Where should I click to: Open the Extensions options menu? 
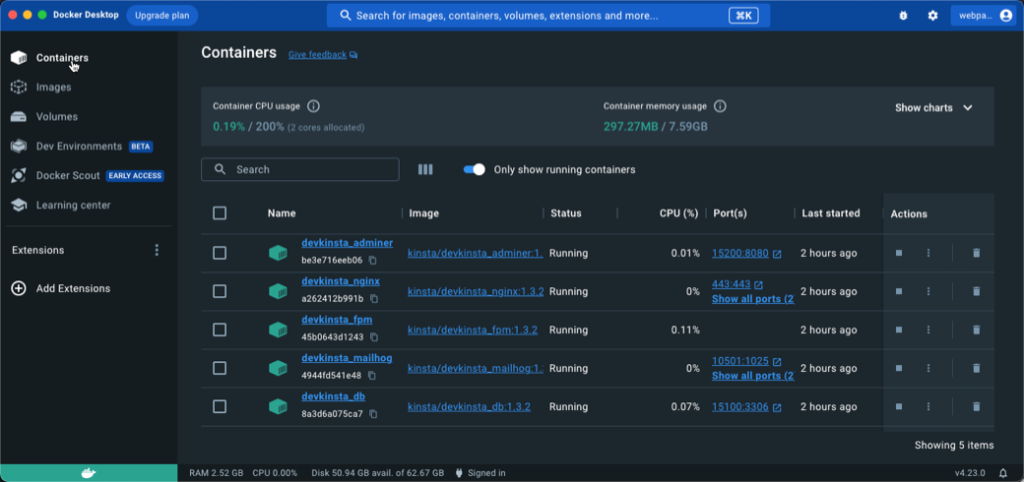point(156,250)
